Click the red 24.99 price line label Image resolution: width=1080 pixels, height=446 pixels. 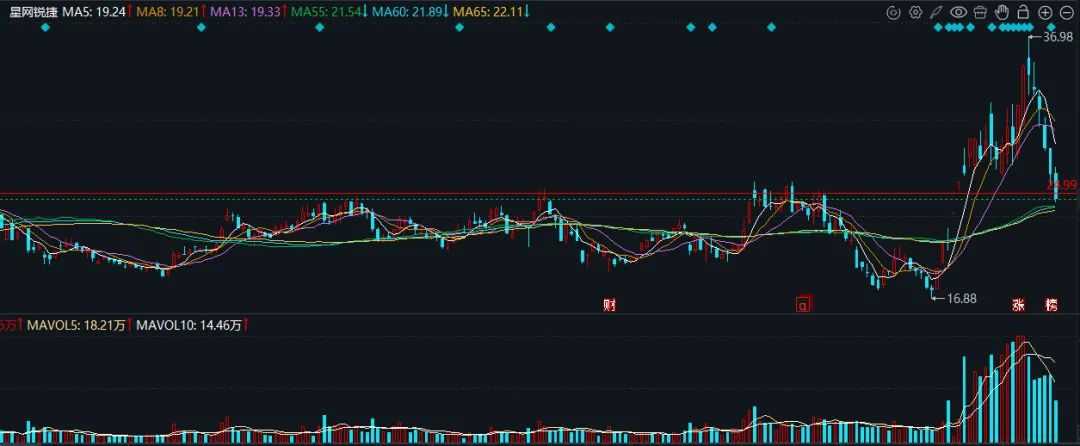point(1061,185)
